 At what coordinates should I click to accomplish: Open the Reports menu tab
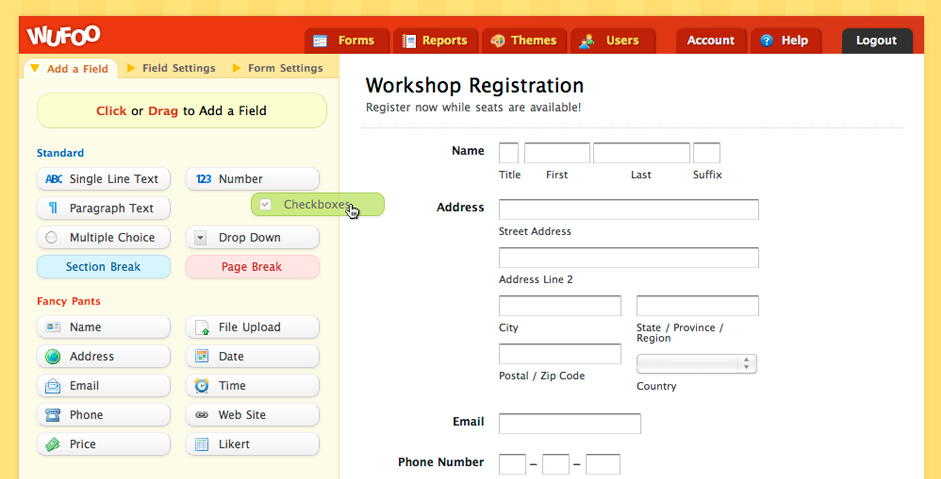(x=436, y=41)
